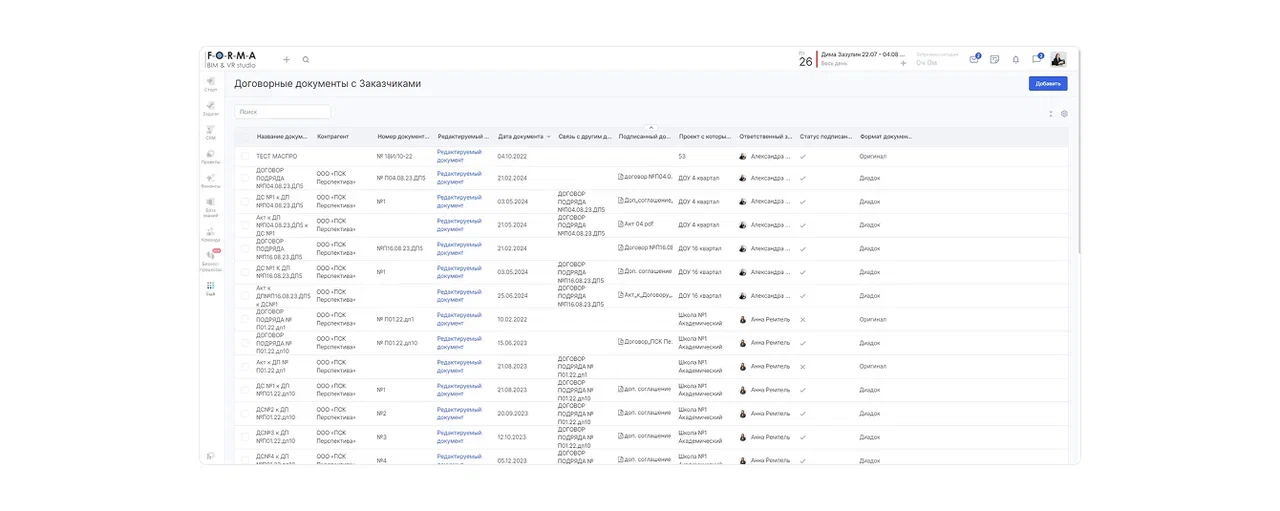Tick the checkbox for ТЕСТ МАСПРО row
This screenshot has height=511, width=1280.
pyautogui.click(x=245, y=157)
